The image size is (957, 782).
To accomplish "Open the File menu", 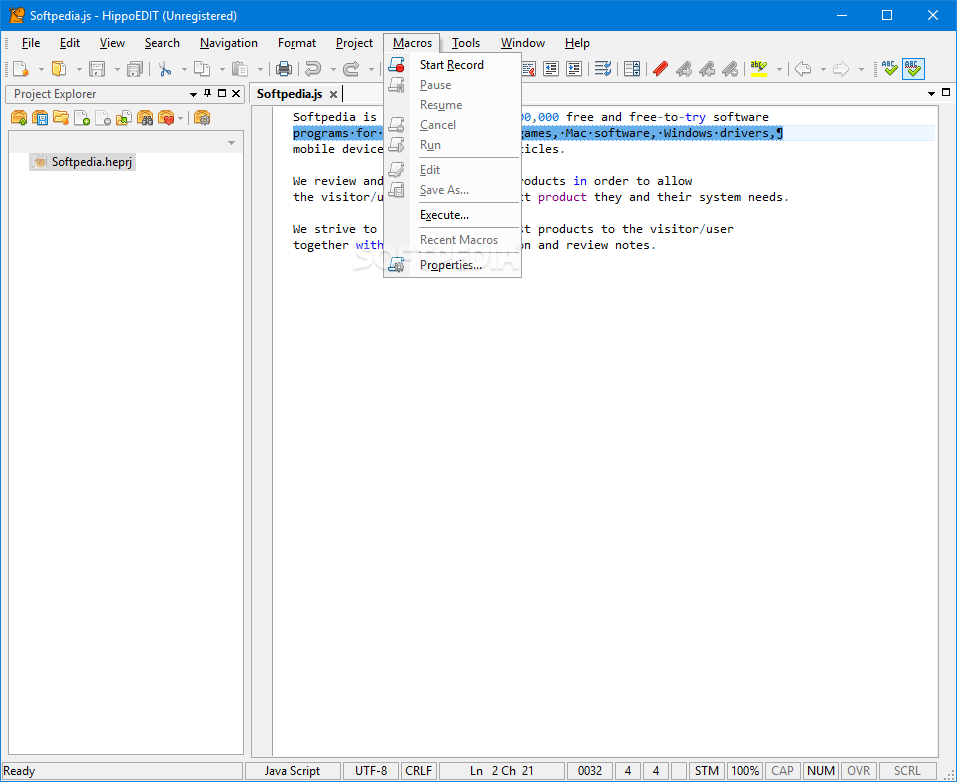I will tap(31, 43).
